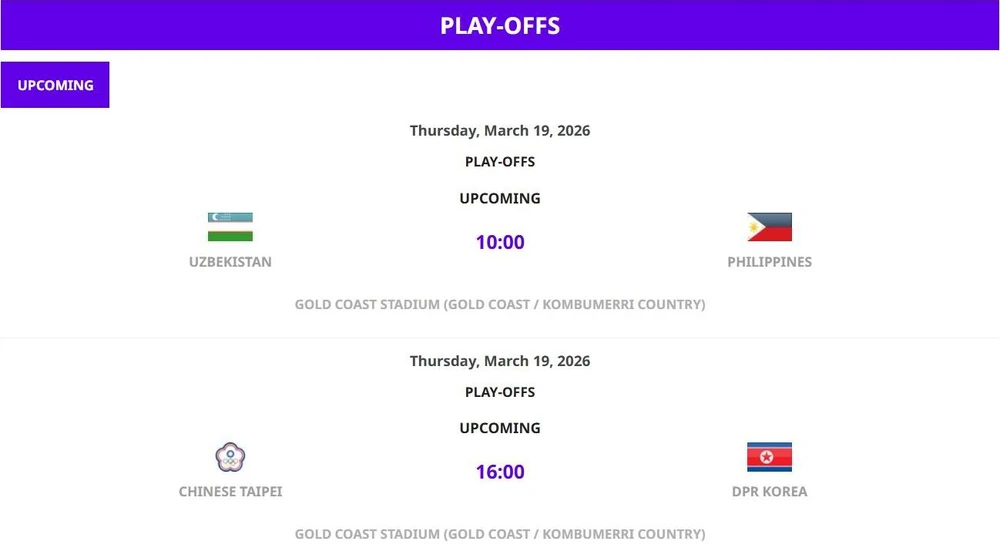
Task: Click the 16:00 match time
Action: pyautogui.click(x=500, y=472)
